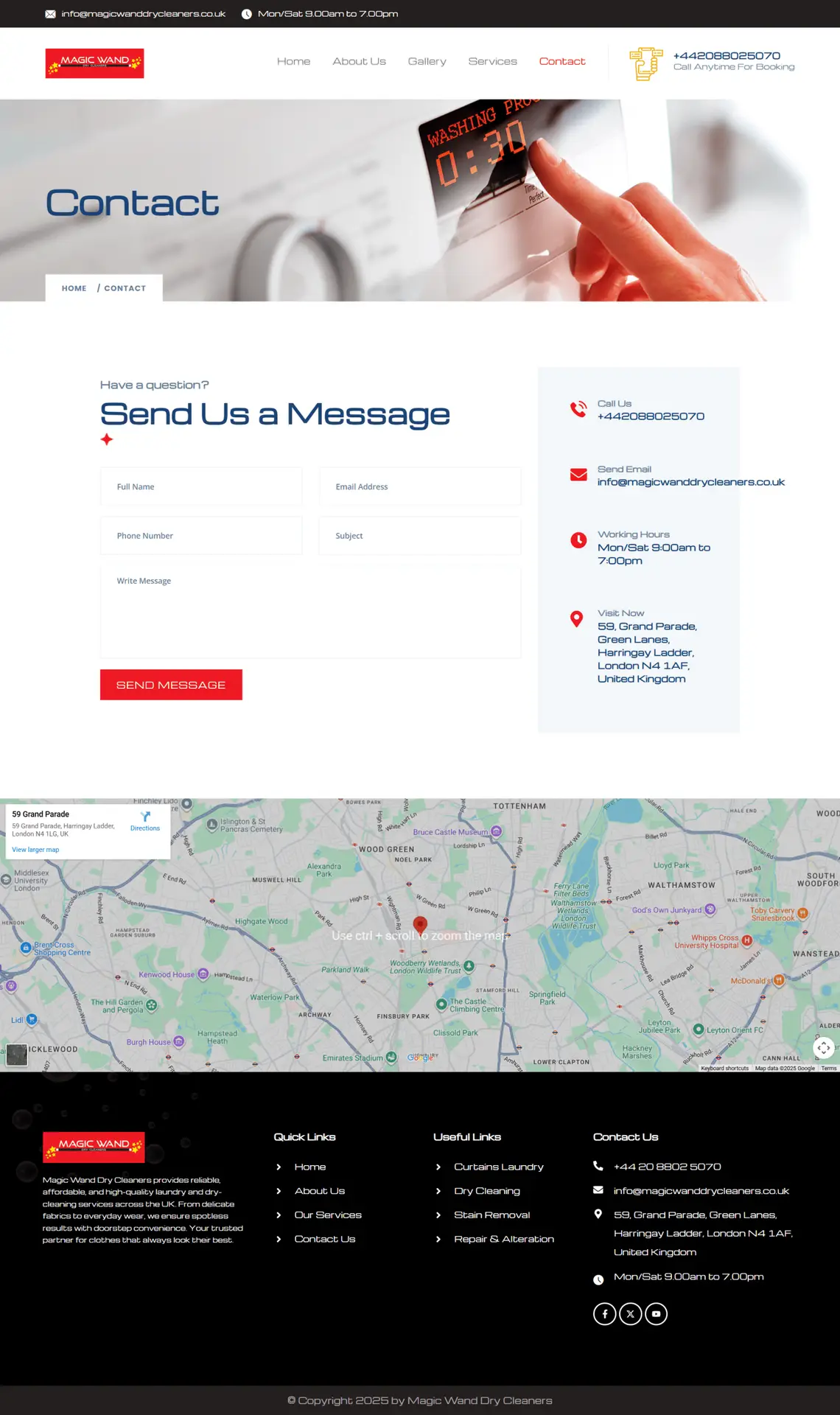Click the telephone booking icon in header
Viewport: 840px width, 1415px height.
[645, 63]
